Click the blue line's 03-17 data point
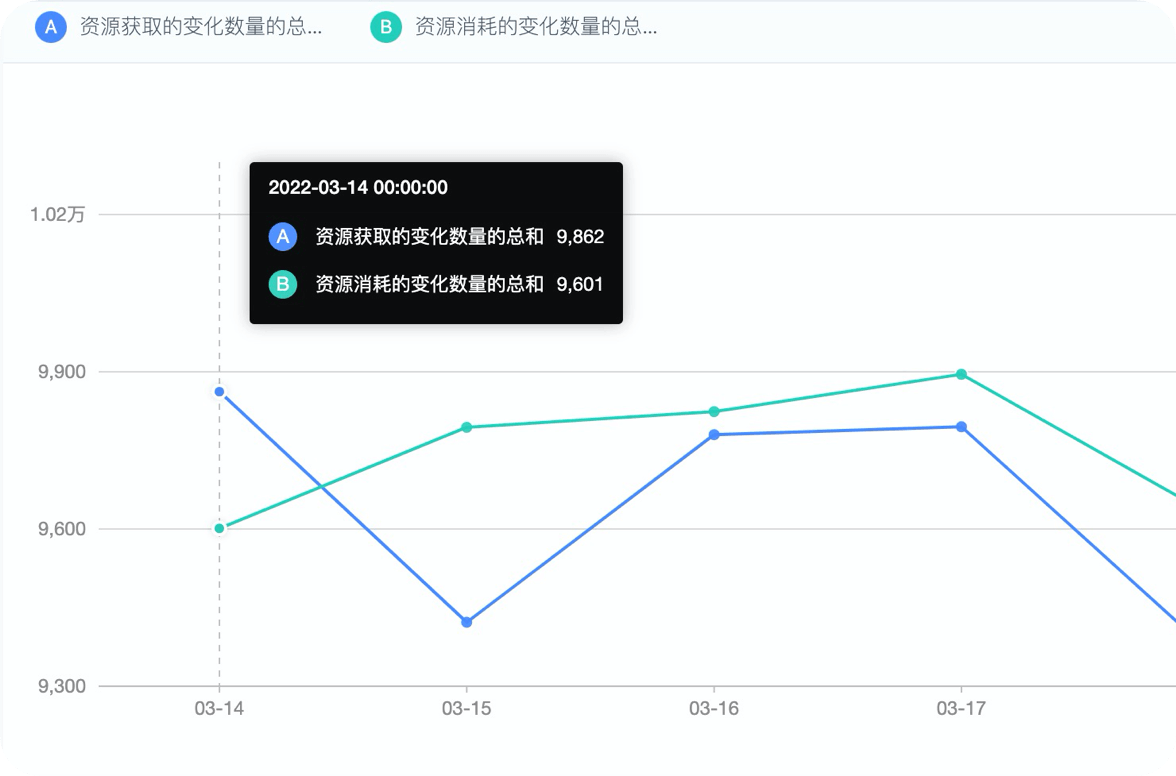The width and height of the screenshot is (1176, 776). (x=961, y=427)
